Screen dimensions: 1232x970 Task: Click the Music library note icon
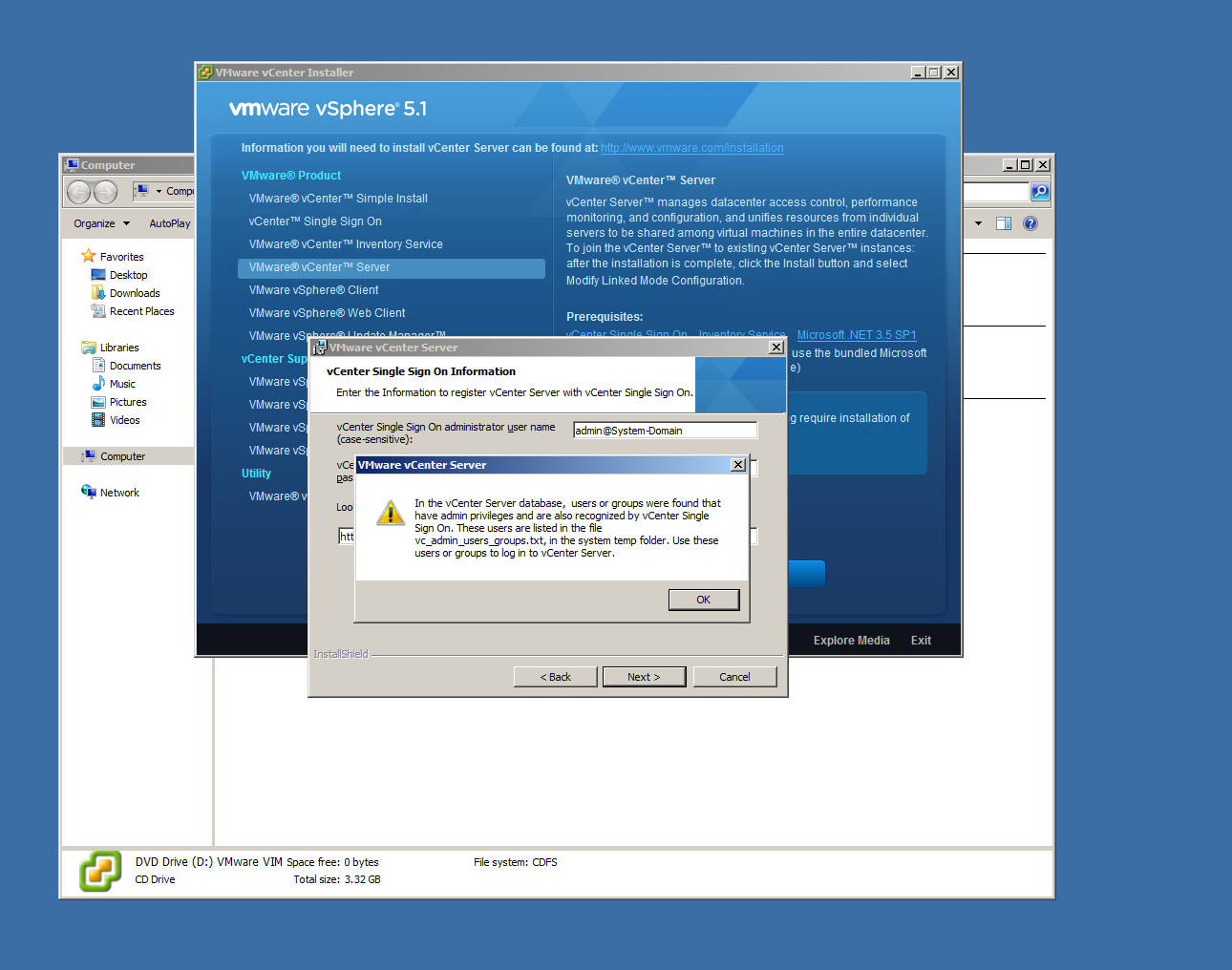(98, 384)
